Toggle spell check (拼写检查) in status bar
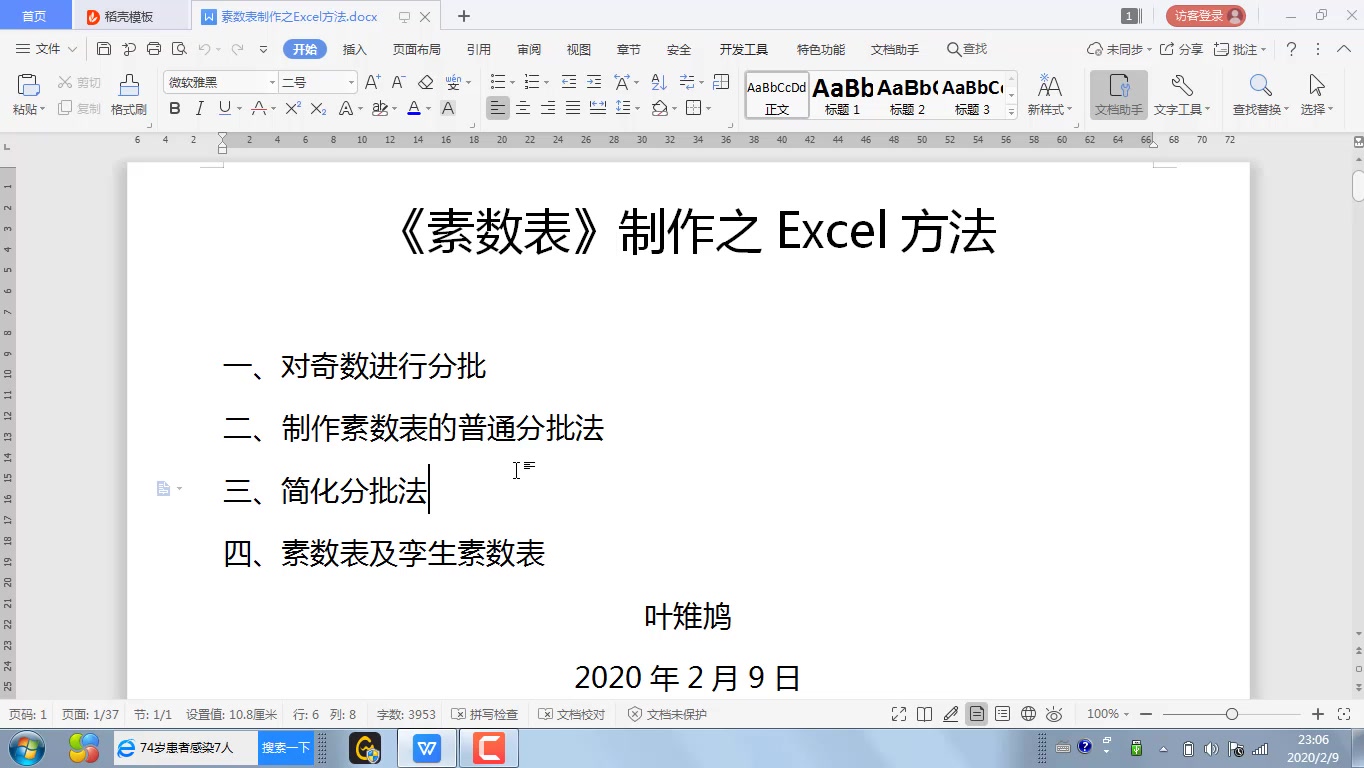Screen dimensions: 1364x768 [x=485, y=714]
